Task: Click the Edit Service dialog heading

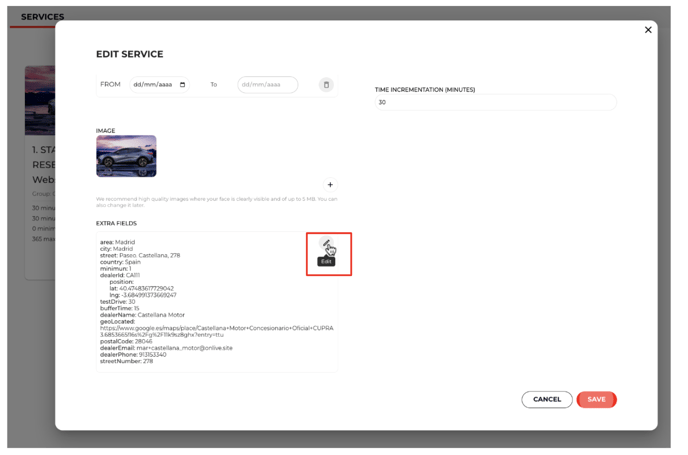Action: coord(129,54)
